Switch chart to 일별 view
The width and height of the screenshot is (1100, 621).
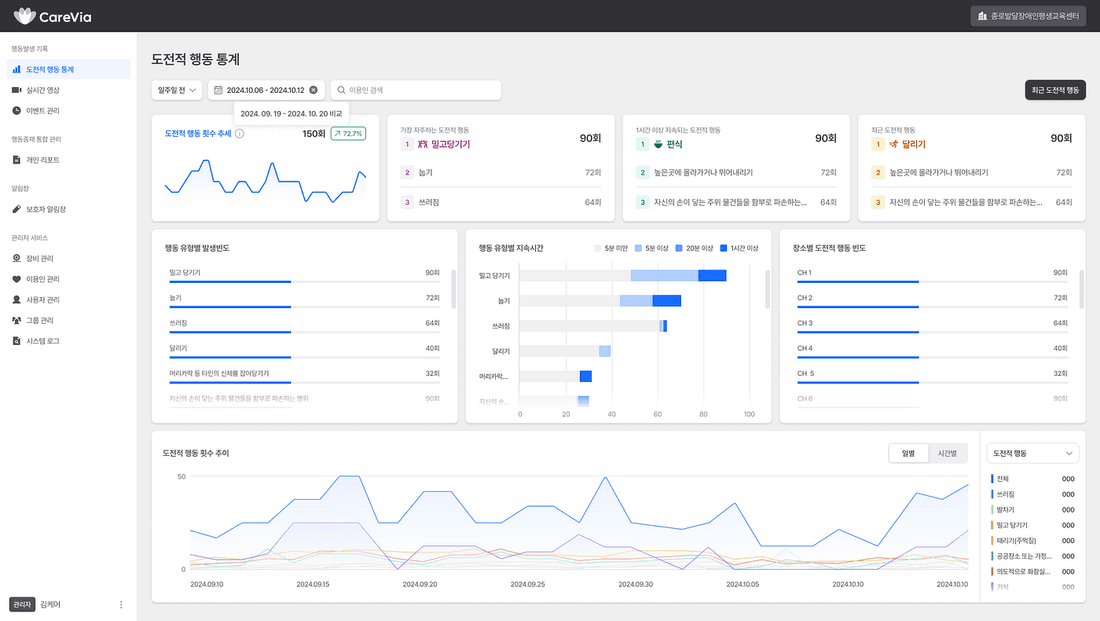pos(908,453)
